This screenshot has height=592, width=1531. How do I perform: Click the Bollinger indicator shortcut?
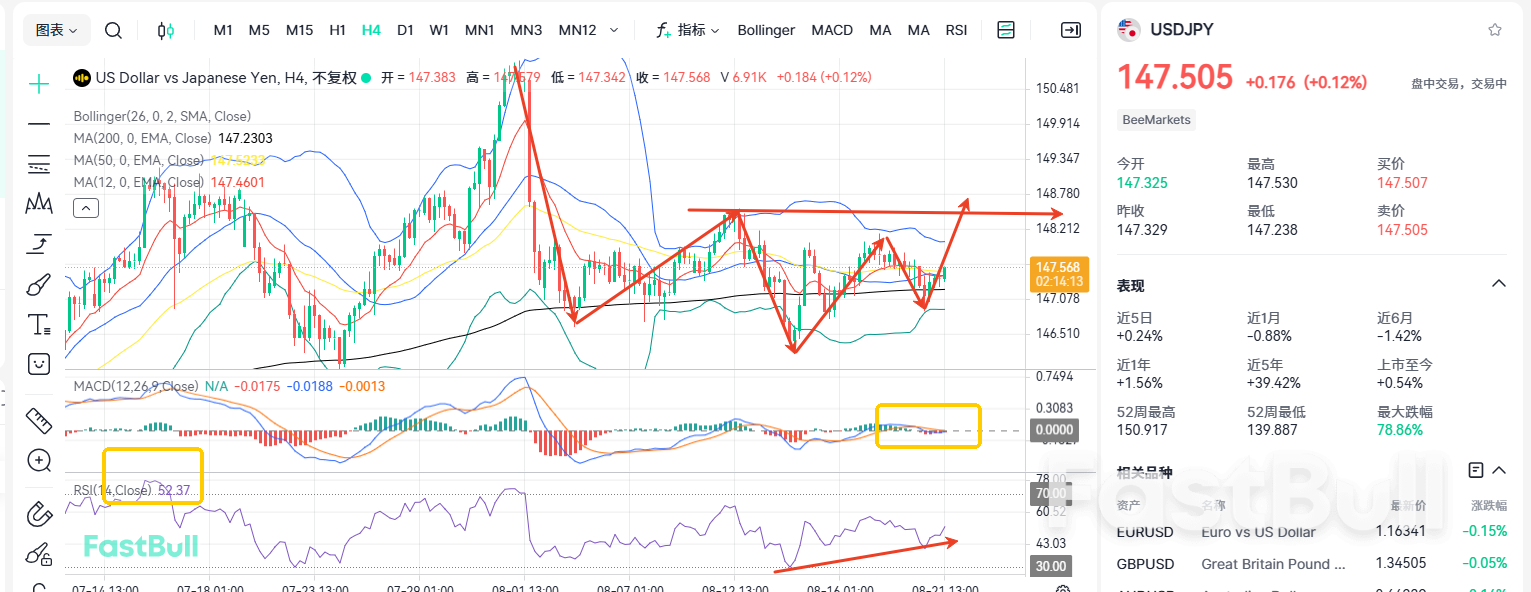pyautogui.click(x=766, y=30)
